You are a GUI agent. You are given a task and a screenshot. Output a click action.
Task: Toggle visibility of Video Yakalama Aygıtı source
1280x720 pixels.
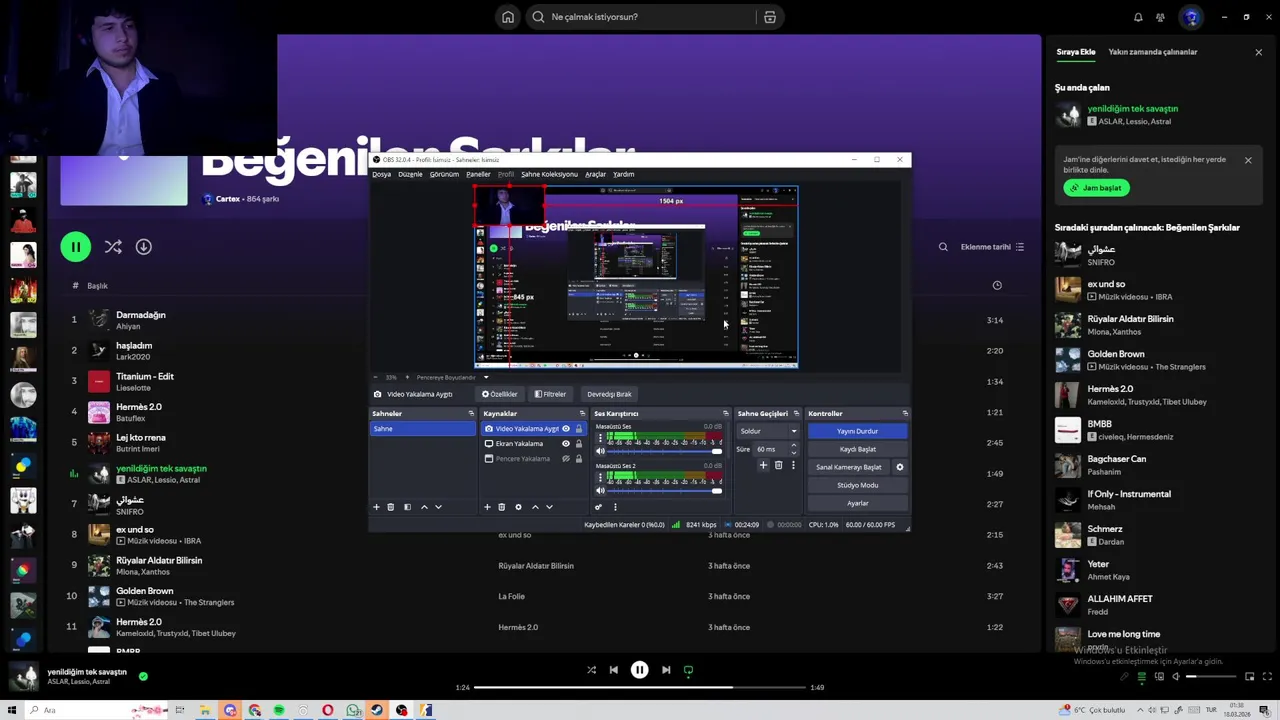(566, 429)
